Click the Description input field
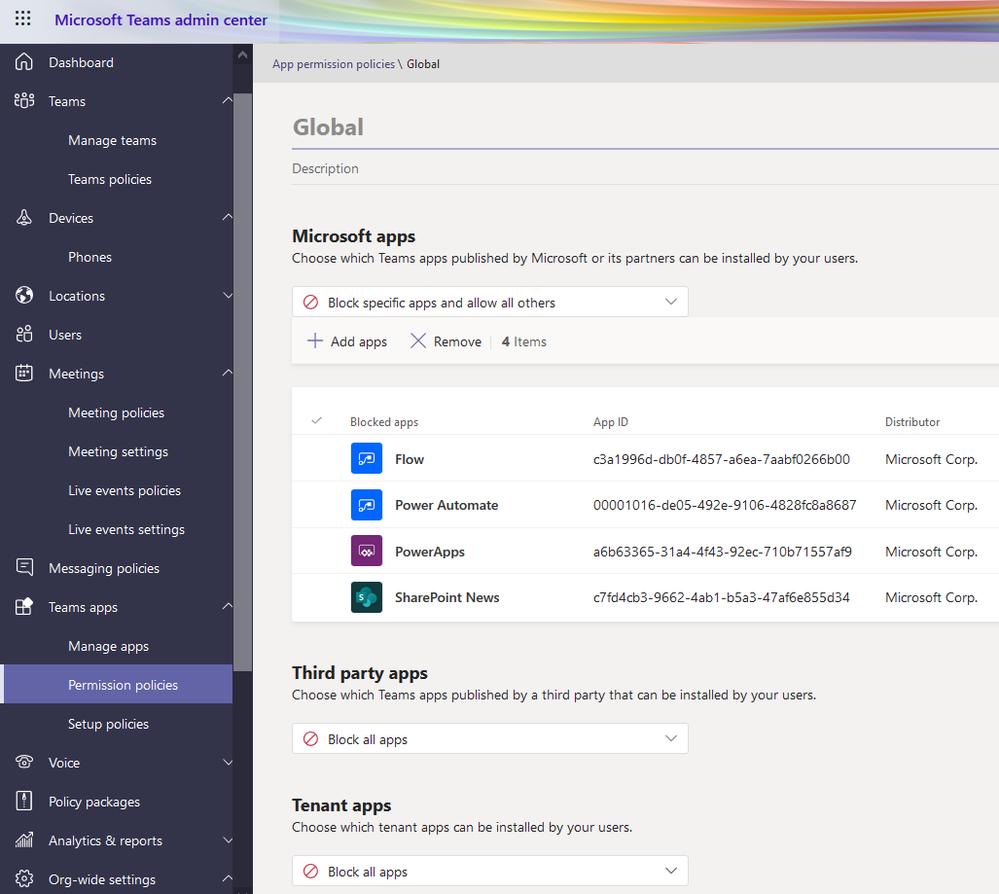Image resolution: width=999 pixels, height=894 pixels. 645,168
